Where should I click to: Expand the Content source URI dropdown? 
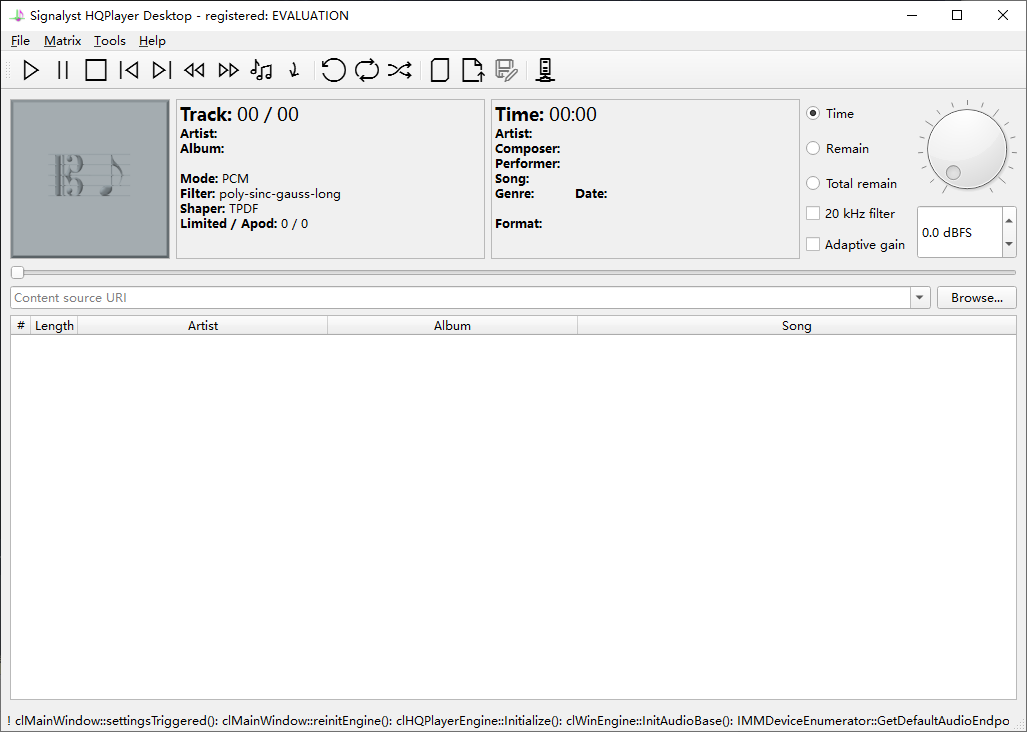[920, 298]
